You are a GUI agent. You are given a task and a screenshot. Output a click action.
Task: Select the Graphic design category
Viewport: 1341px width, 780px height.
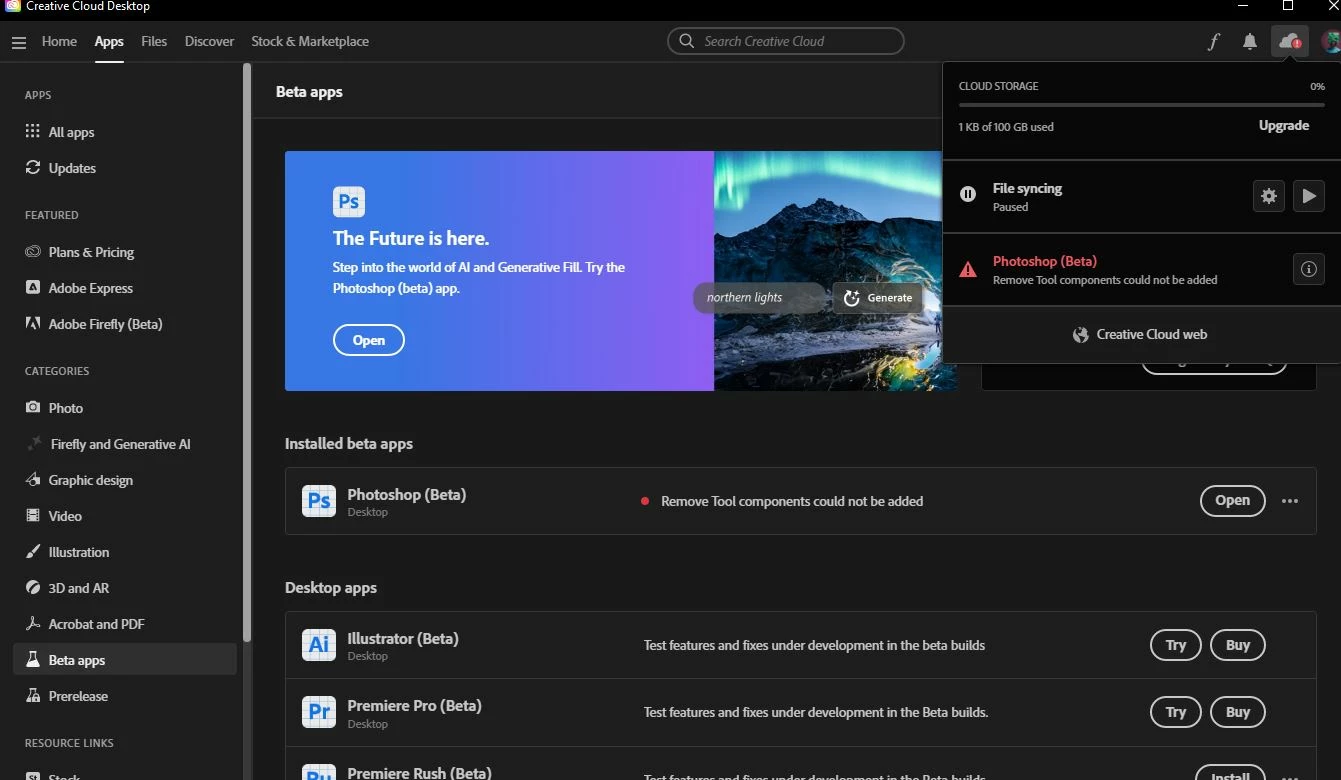coord(90,480)
